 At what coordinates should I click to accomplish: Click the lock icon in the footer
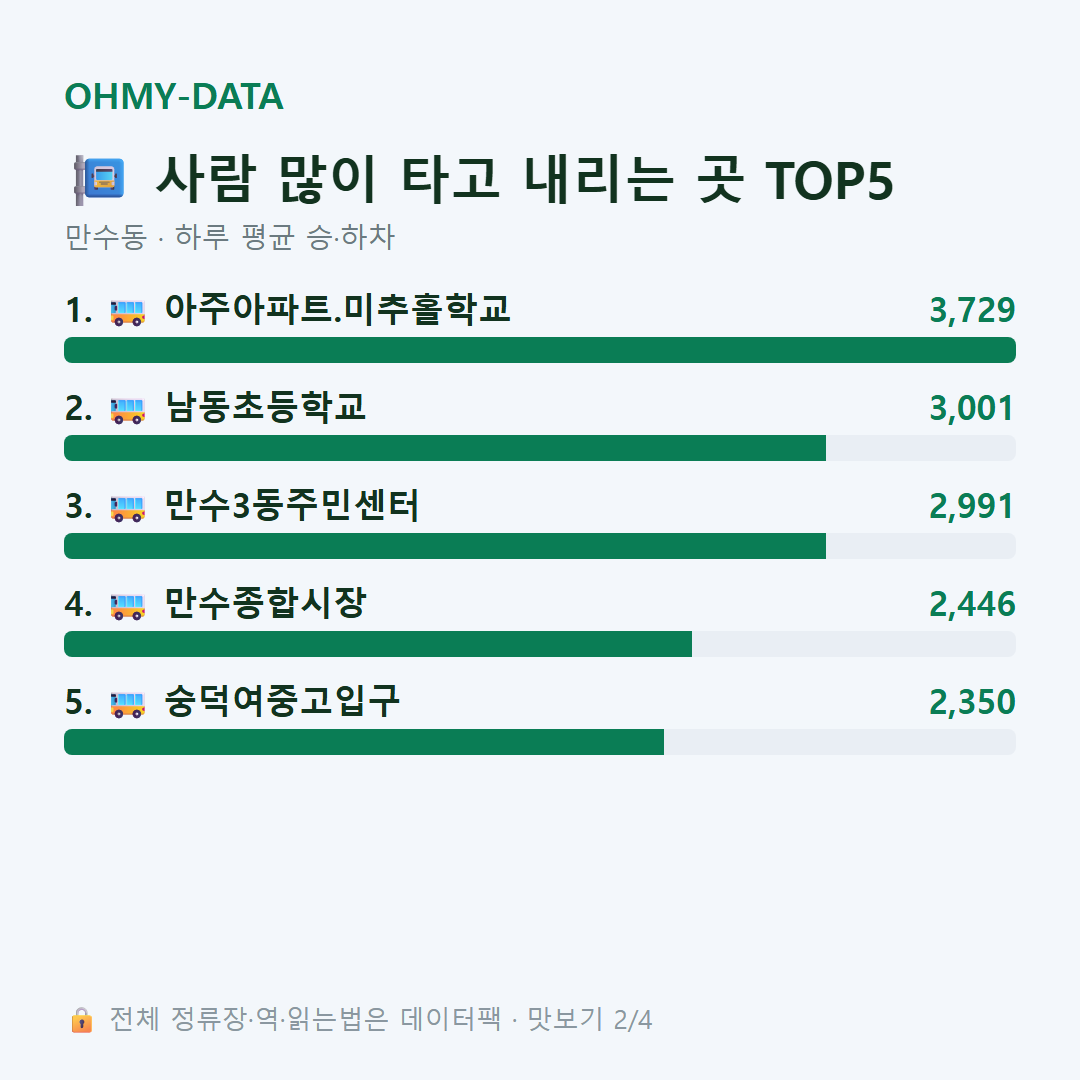(x=81, y=1019)
